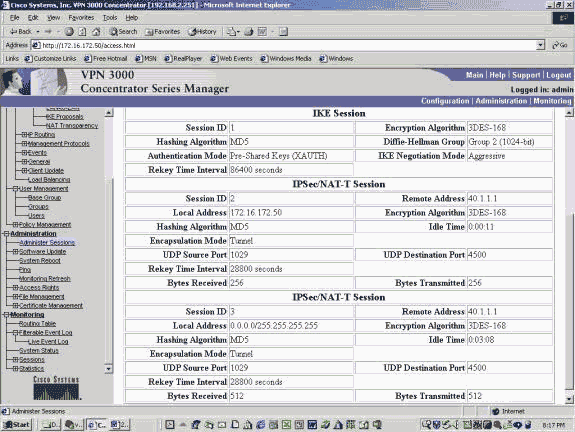Collapse the Administration tree node
Viewport: 575px width, 432px height.
(6, 234)
